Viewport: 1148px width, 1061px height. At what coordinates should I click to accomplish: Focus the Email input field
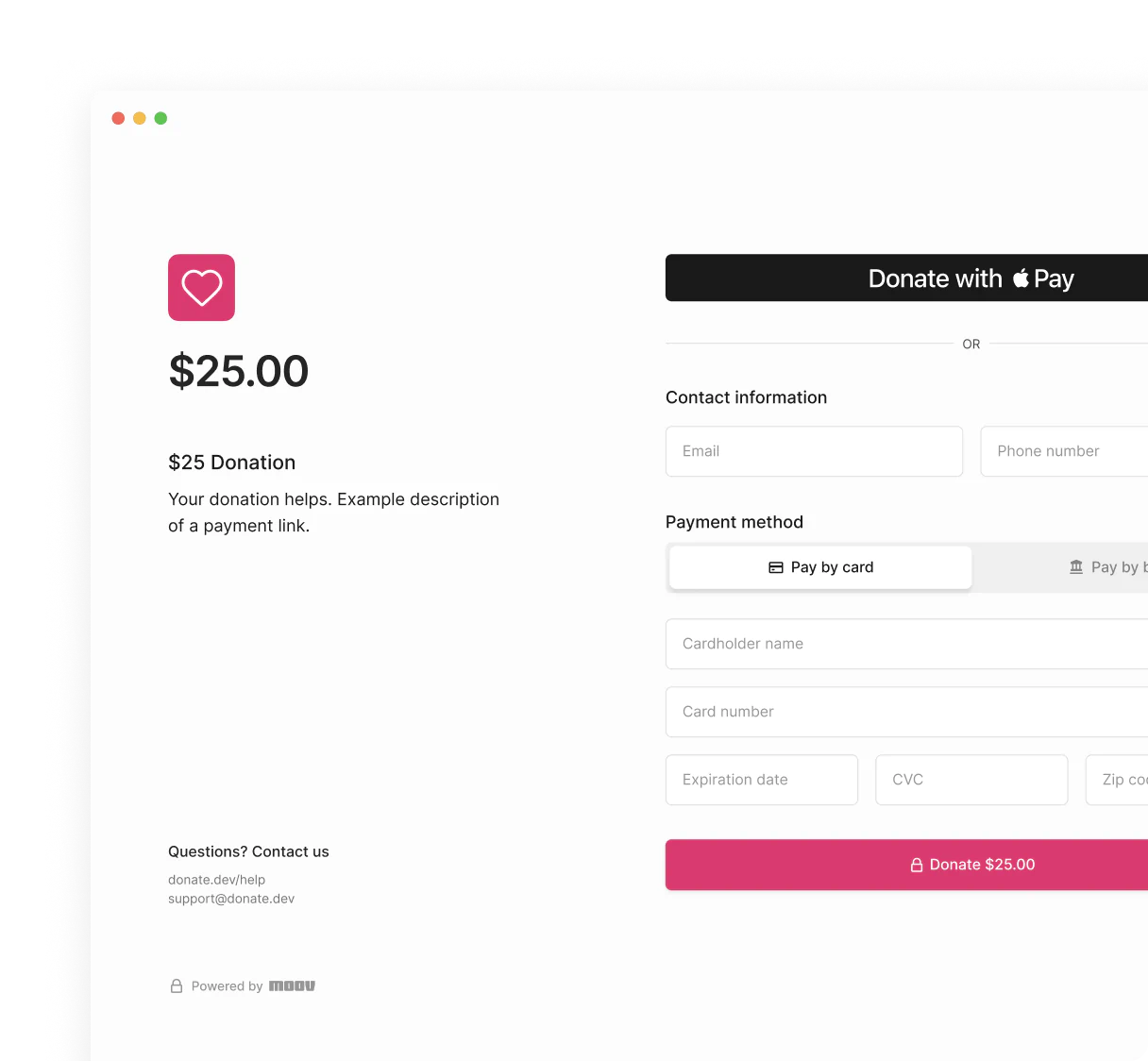[x=814, y=451]
